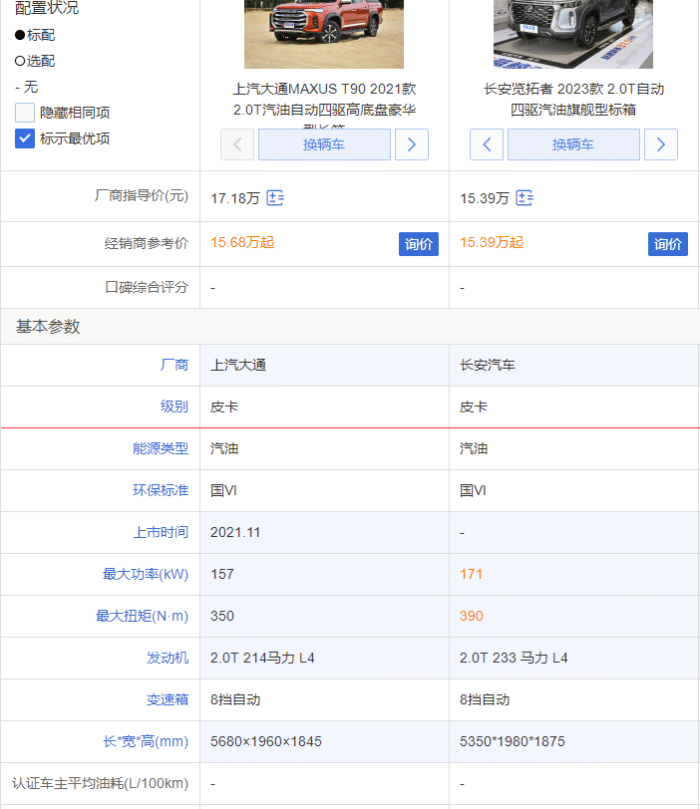Click the 经销商参考价 row label
Screen dimensions: 700x809
(x=146, y=243)
